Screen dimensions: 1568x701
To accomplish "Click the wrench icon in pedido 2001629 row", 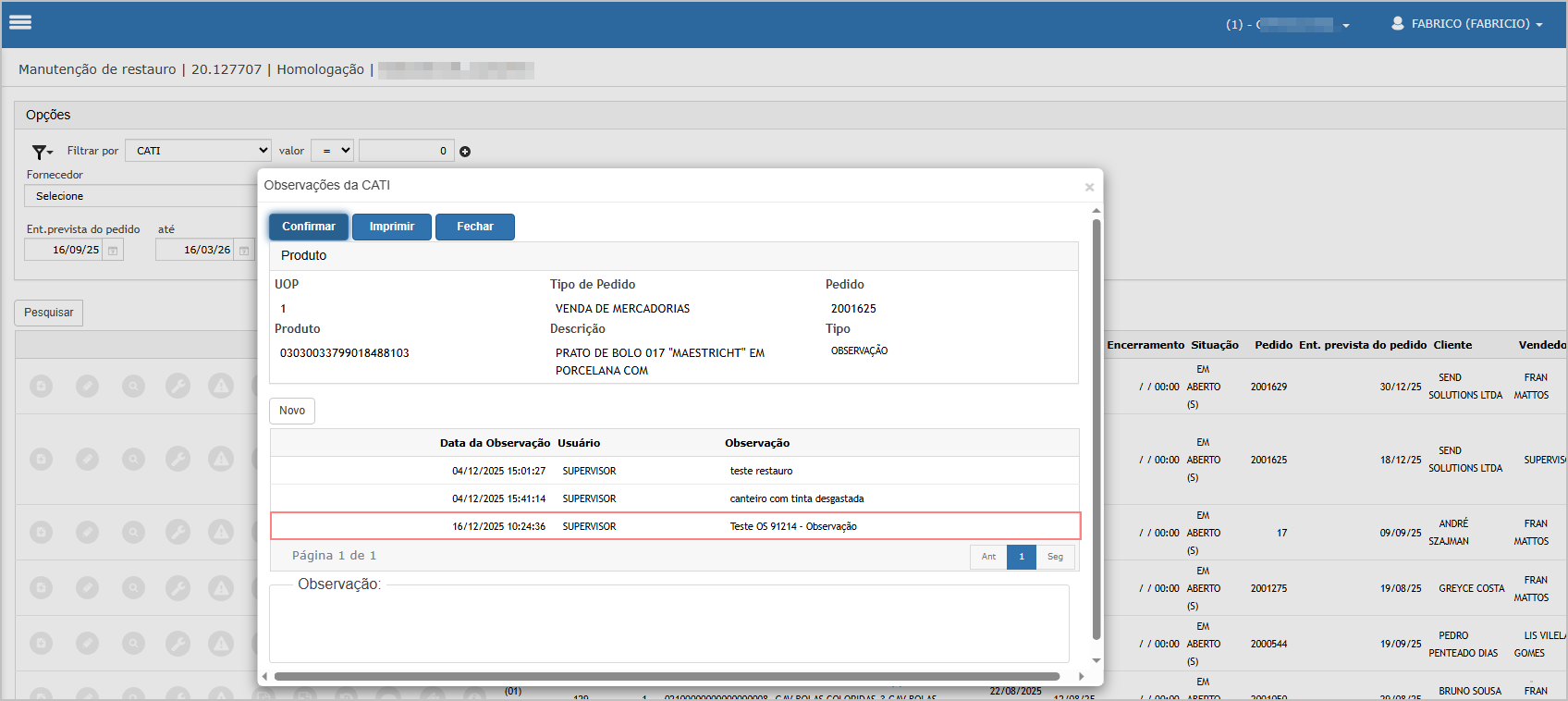I will click(x=178, y=386).
